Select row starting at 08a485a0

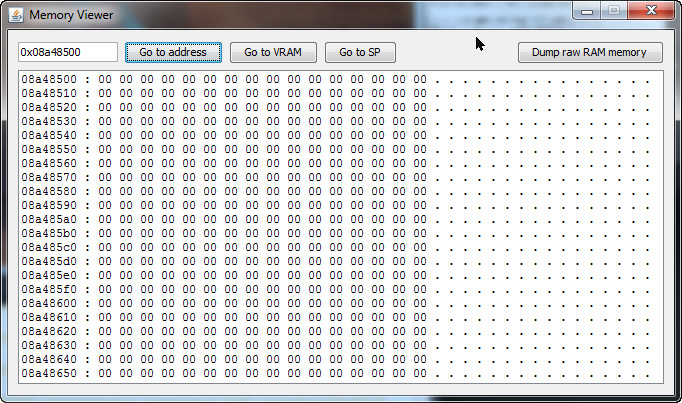click(x=335, y=220)
